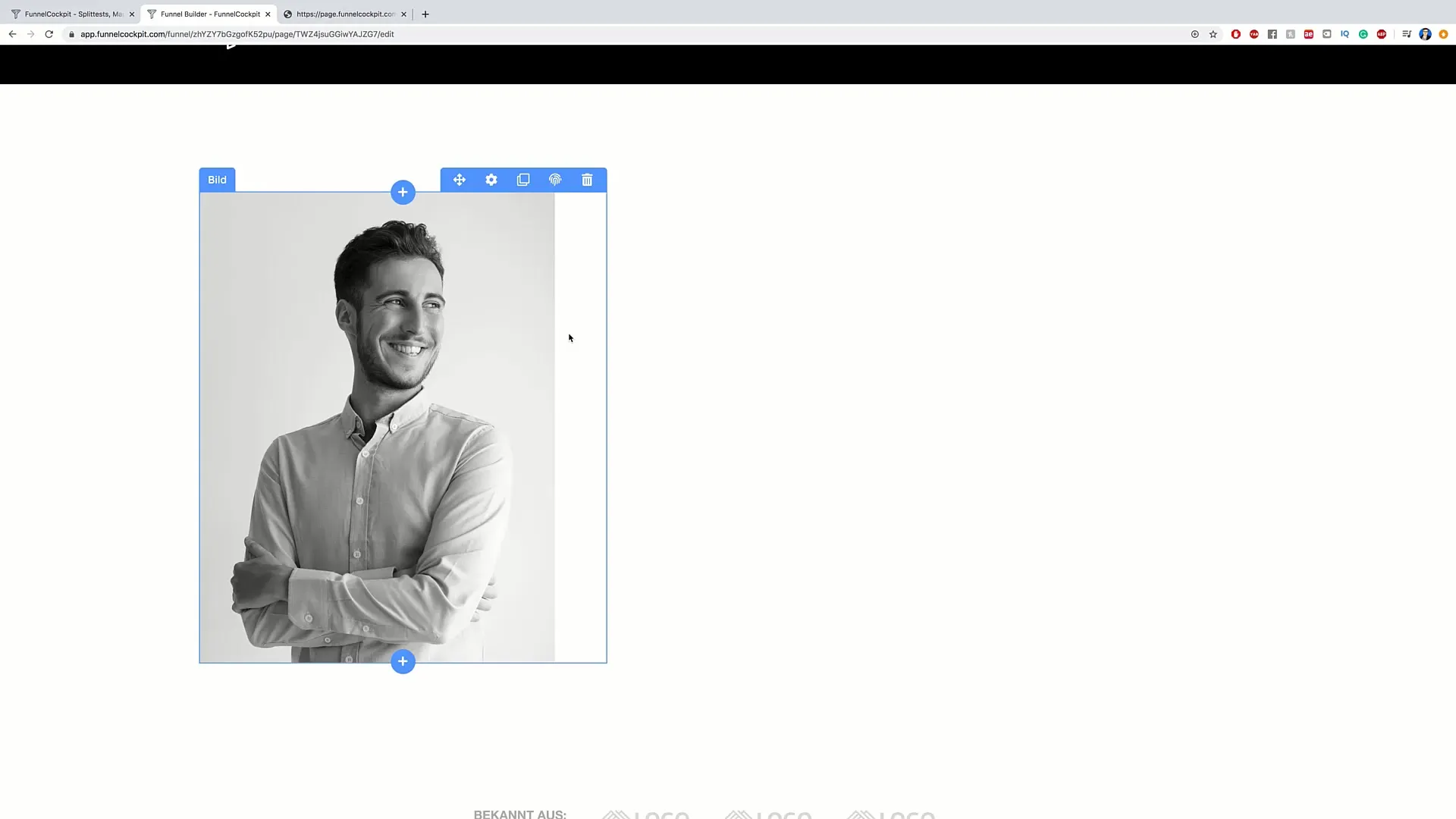This screenshot has height=819, width=1456.
Task: Open the Chrome profile avatar
Action: tap(1425, 34)
